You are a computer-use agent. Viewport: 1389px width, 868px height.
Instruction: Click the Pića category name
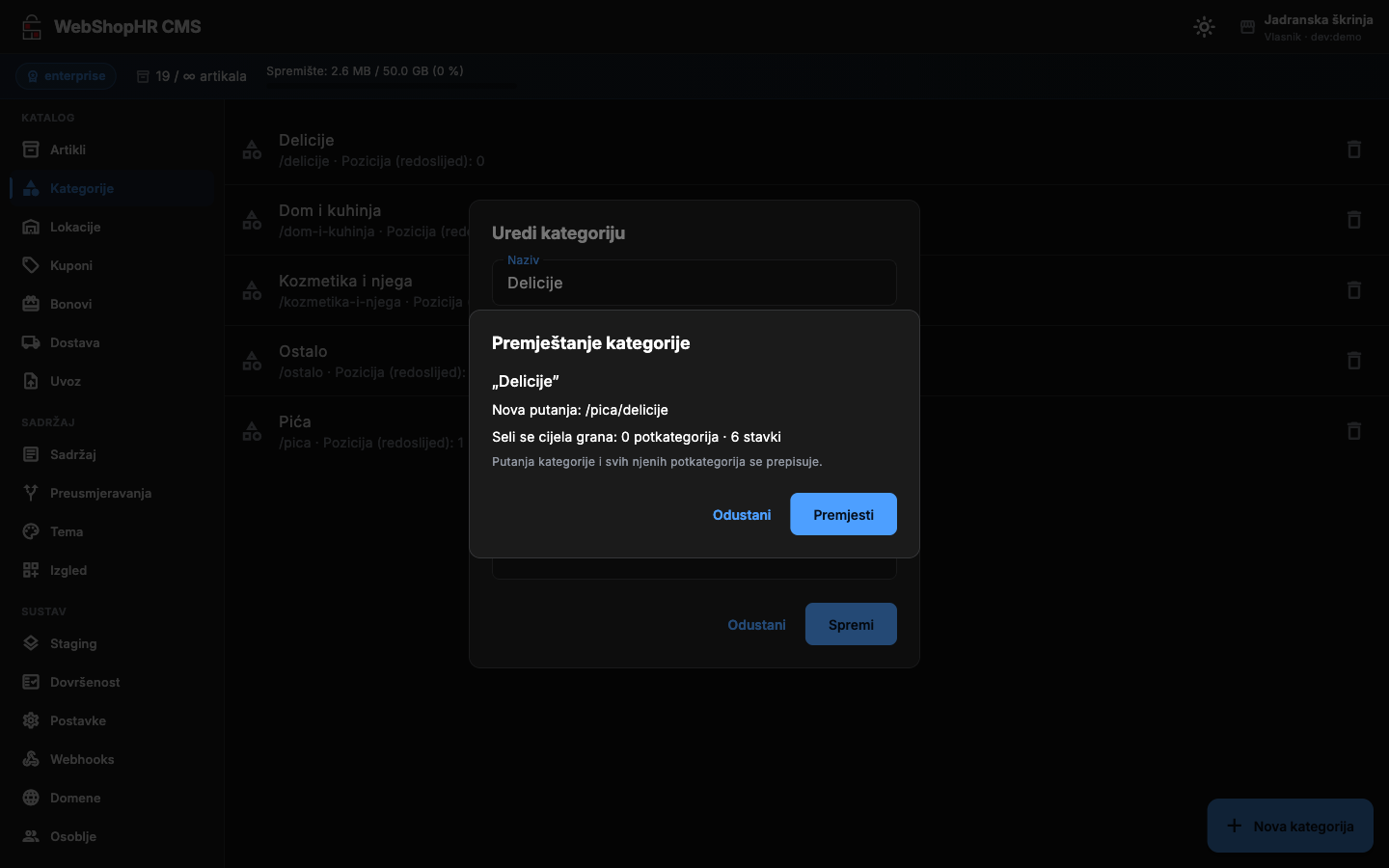295,421
